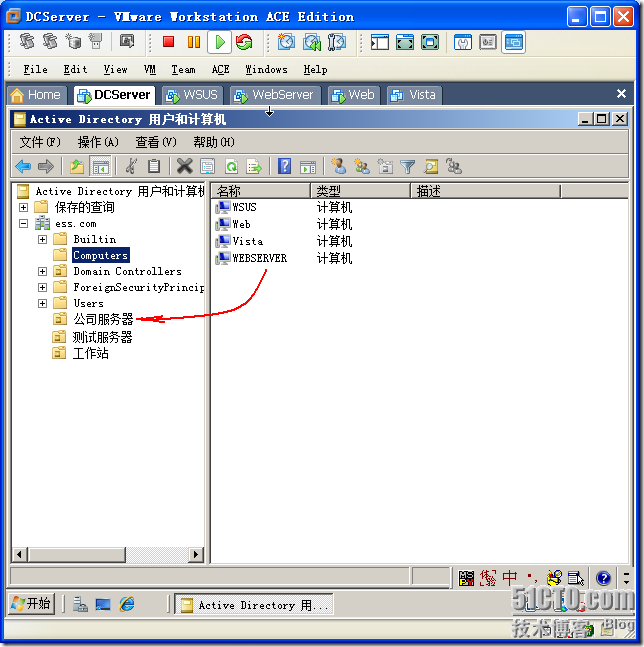Screen dimensions: 644x647
Task: Open the 操作(A) menu
Action: pos(98,142)
